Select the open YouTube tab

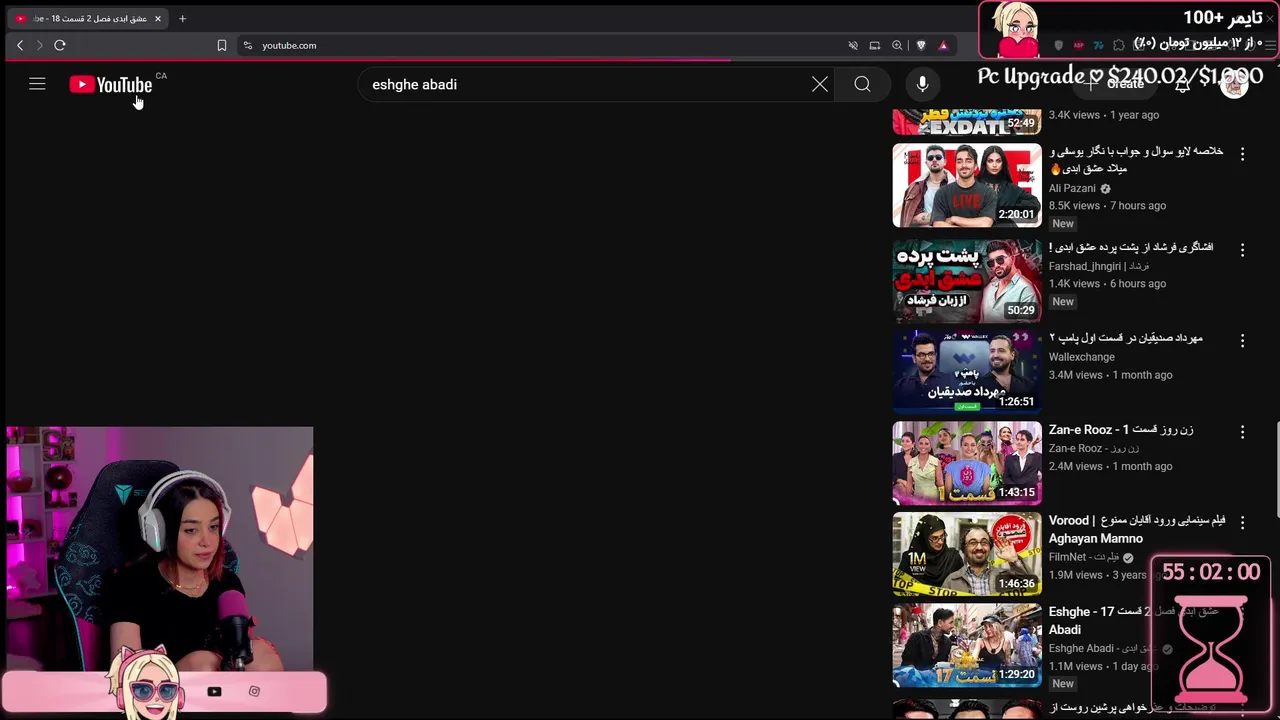coord(88,18)
